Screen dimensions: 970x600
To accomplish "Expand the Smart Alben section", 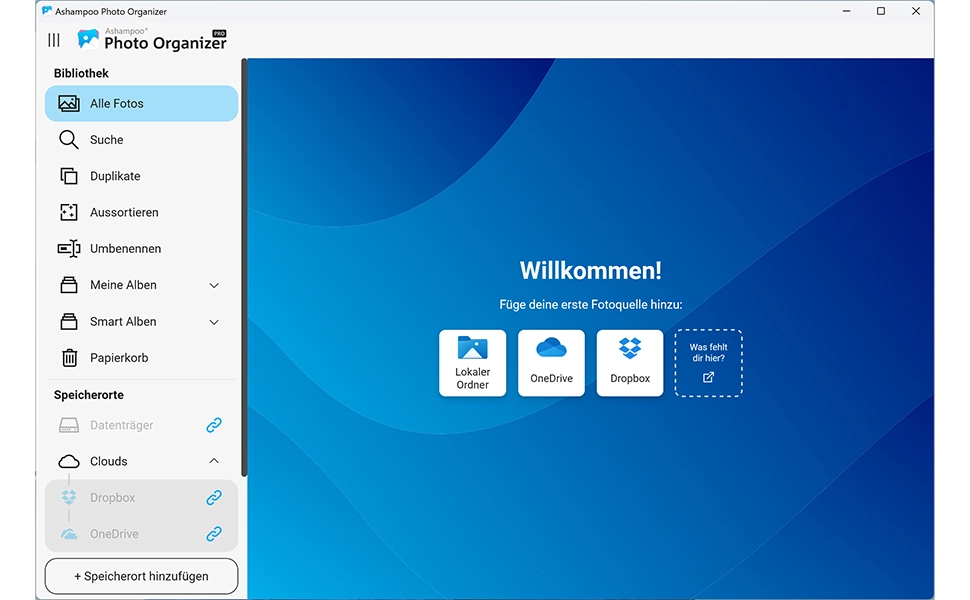I will 213,321.
